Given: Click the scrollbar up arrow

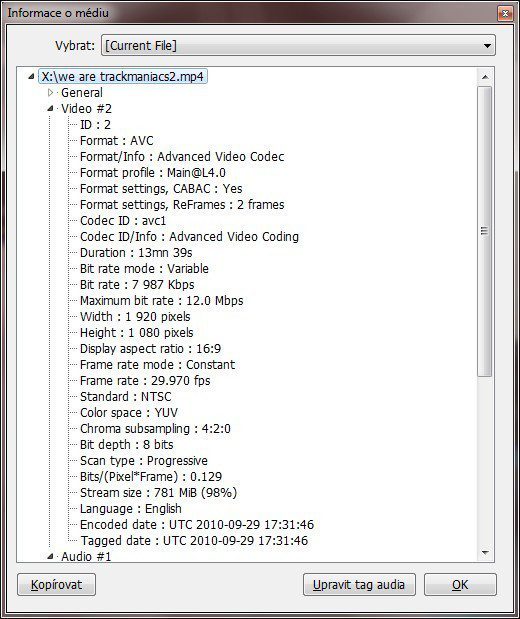Looking at the screenshot, I should (485, 77).
